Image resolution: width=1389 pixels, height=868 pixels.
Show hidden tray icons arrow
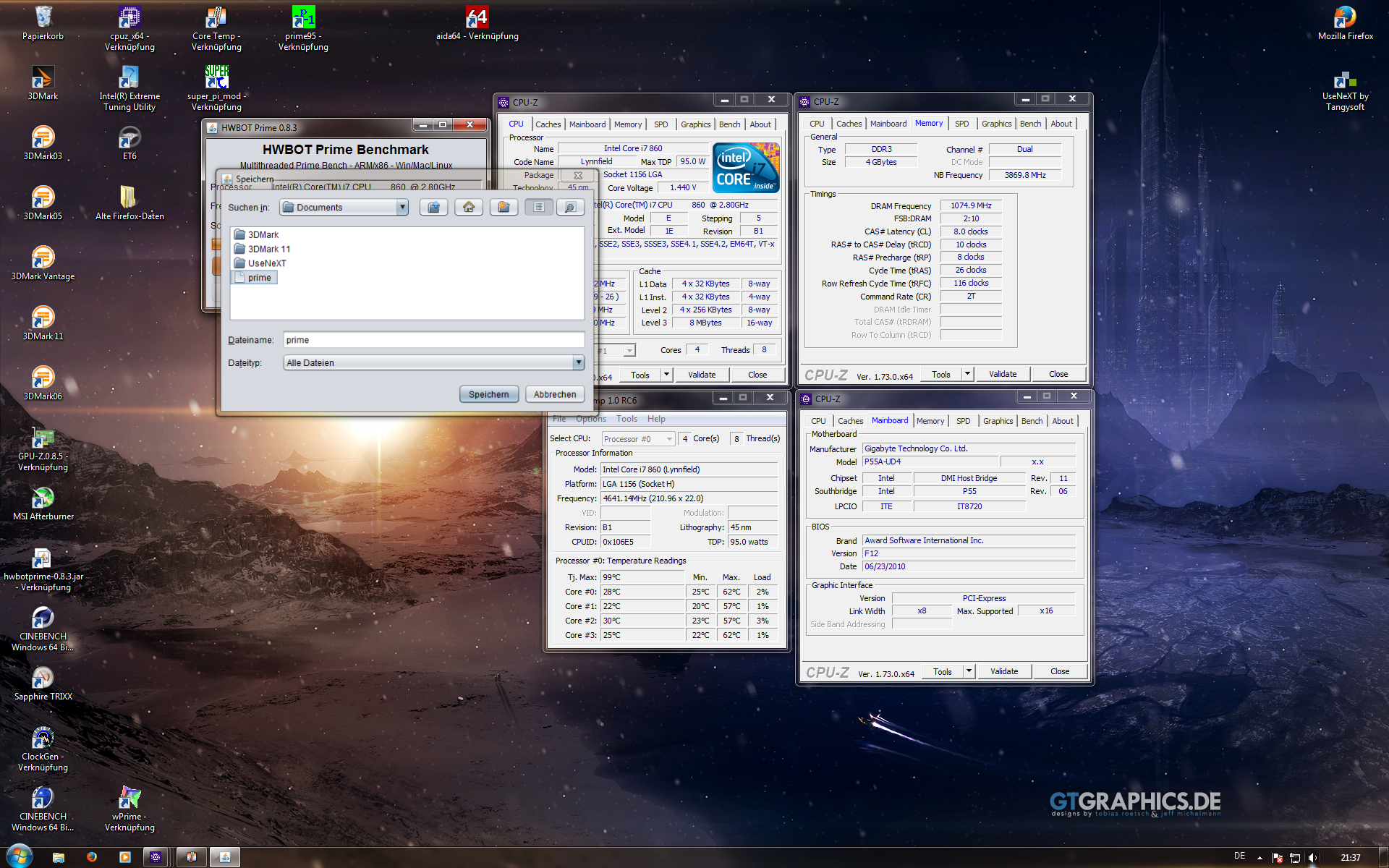point(1260,858)
